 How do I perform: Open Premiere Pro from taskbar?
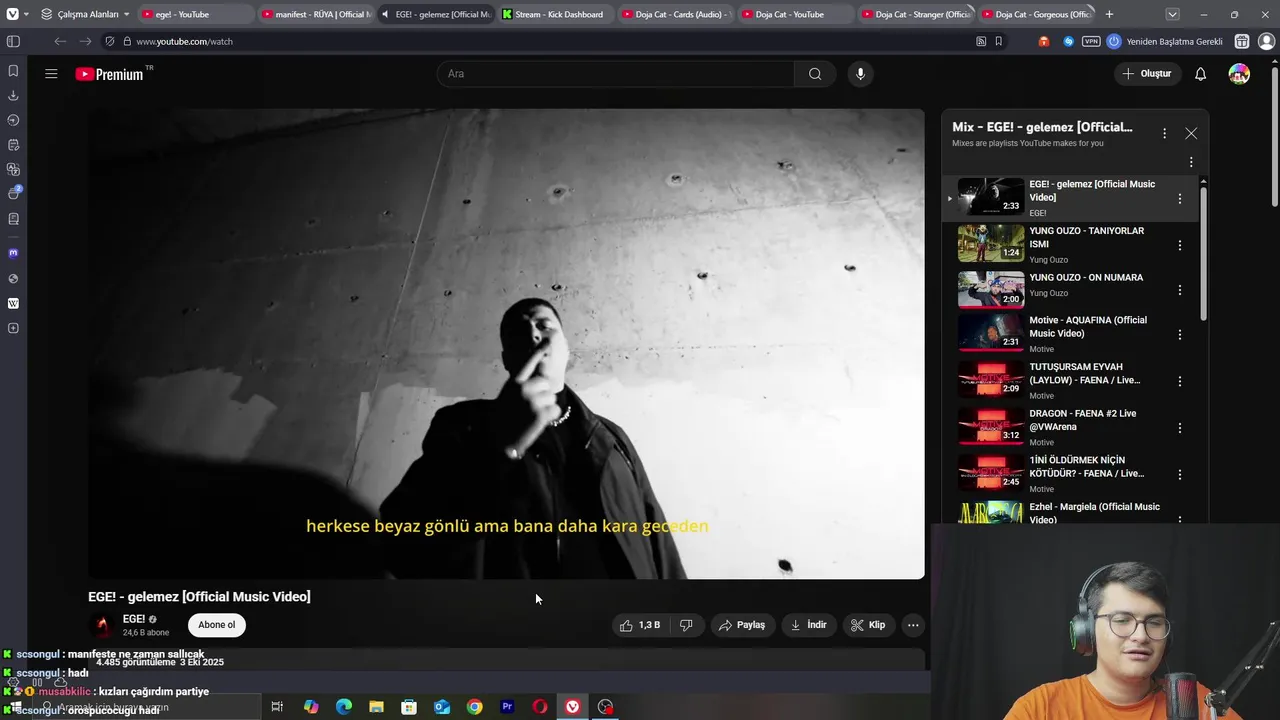[507, 707]
